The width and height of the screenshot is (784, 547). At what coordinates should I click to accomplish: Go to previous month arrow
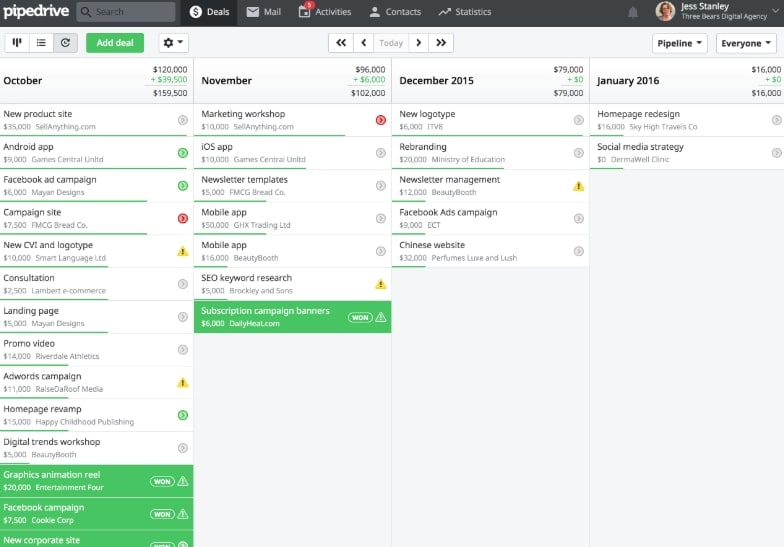coord(364,43)
